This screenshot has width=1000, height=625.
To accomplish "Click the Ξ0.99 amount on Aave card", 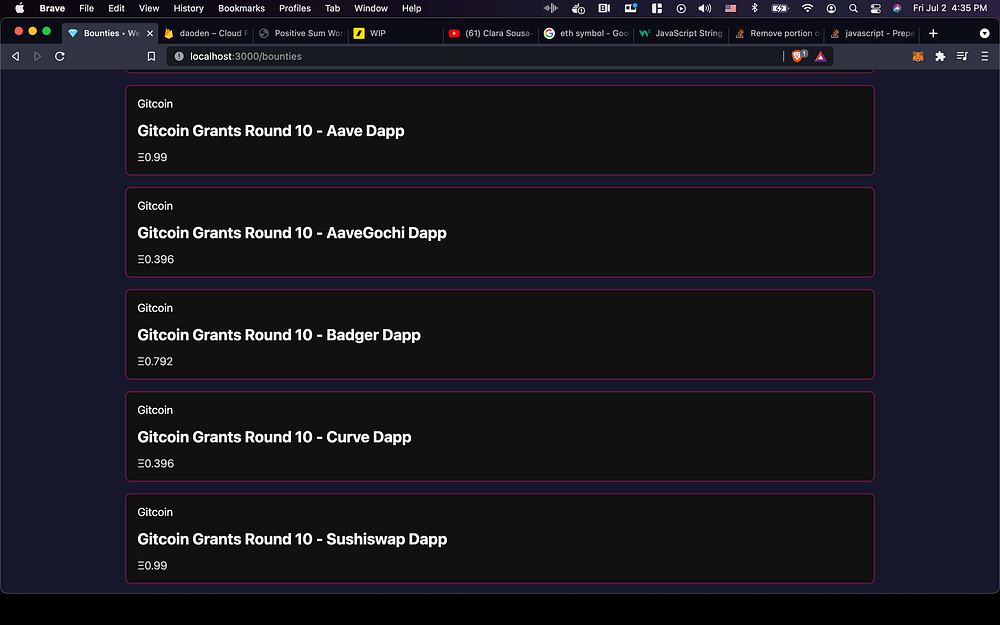I will point(152,158).
